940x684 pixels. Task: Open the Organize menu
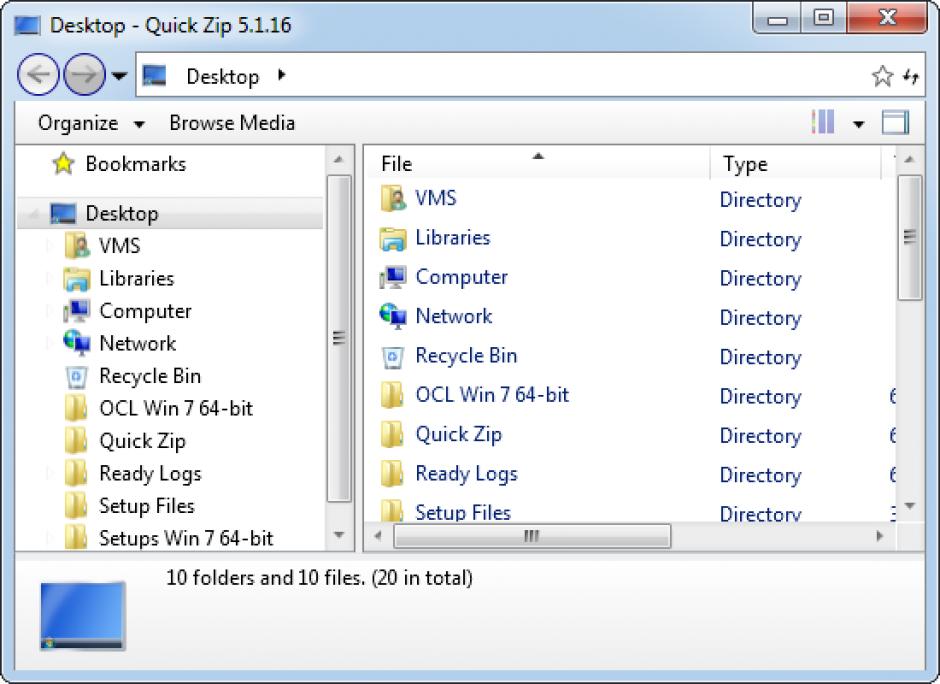pyautogui.click(x=91, y=123)
